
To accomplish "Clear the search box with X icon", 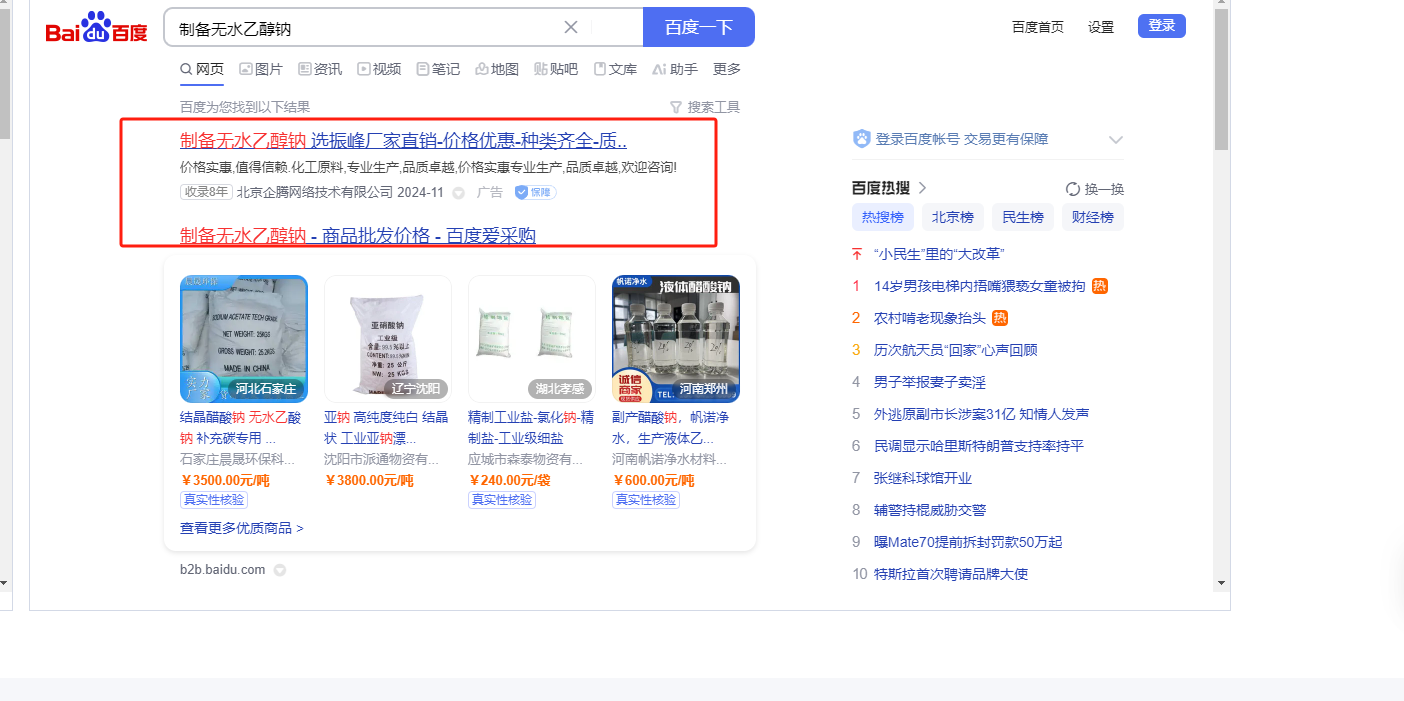I will [x=571, y=27].
